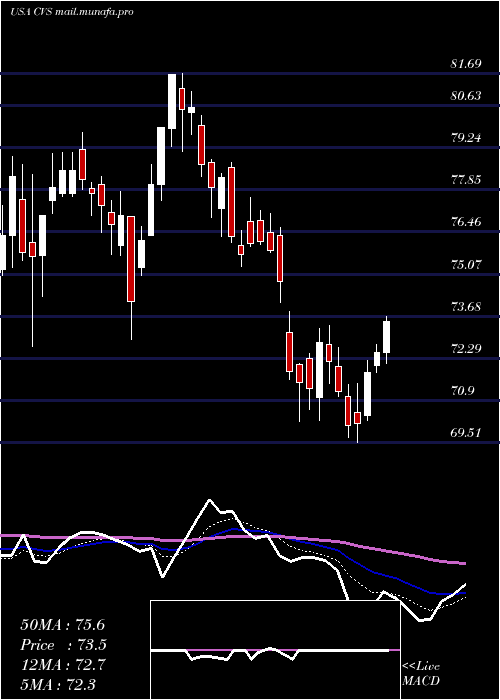
Task: Click the 80.63 price level label
Action: [466, 96]
